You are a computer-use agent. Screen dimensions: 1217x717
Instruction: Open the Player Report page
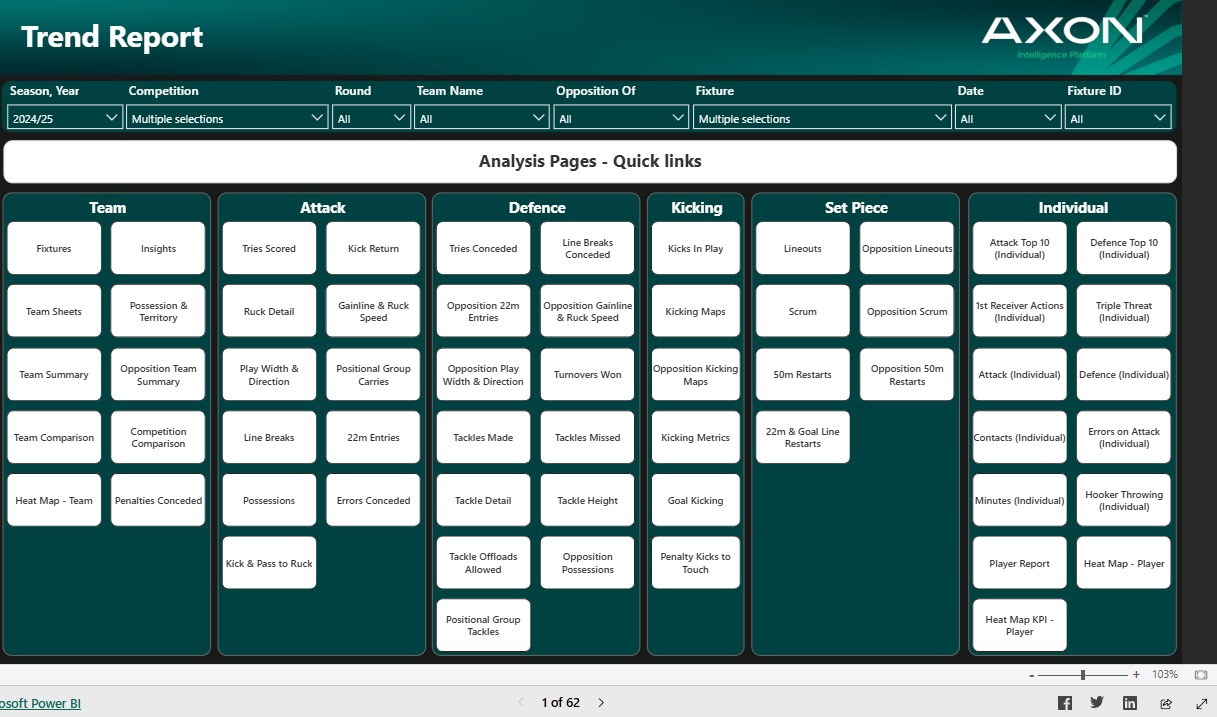(x=1019, y=562)
